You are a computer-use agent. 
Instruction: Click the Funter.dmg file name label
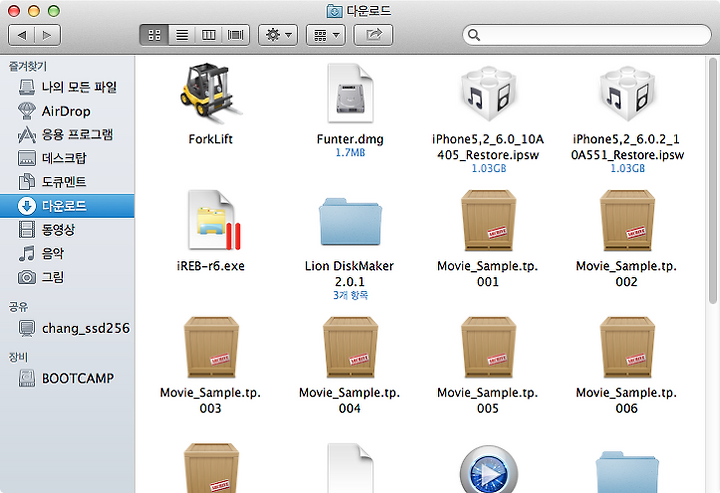pyautogui.click(x=350, y=139)
